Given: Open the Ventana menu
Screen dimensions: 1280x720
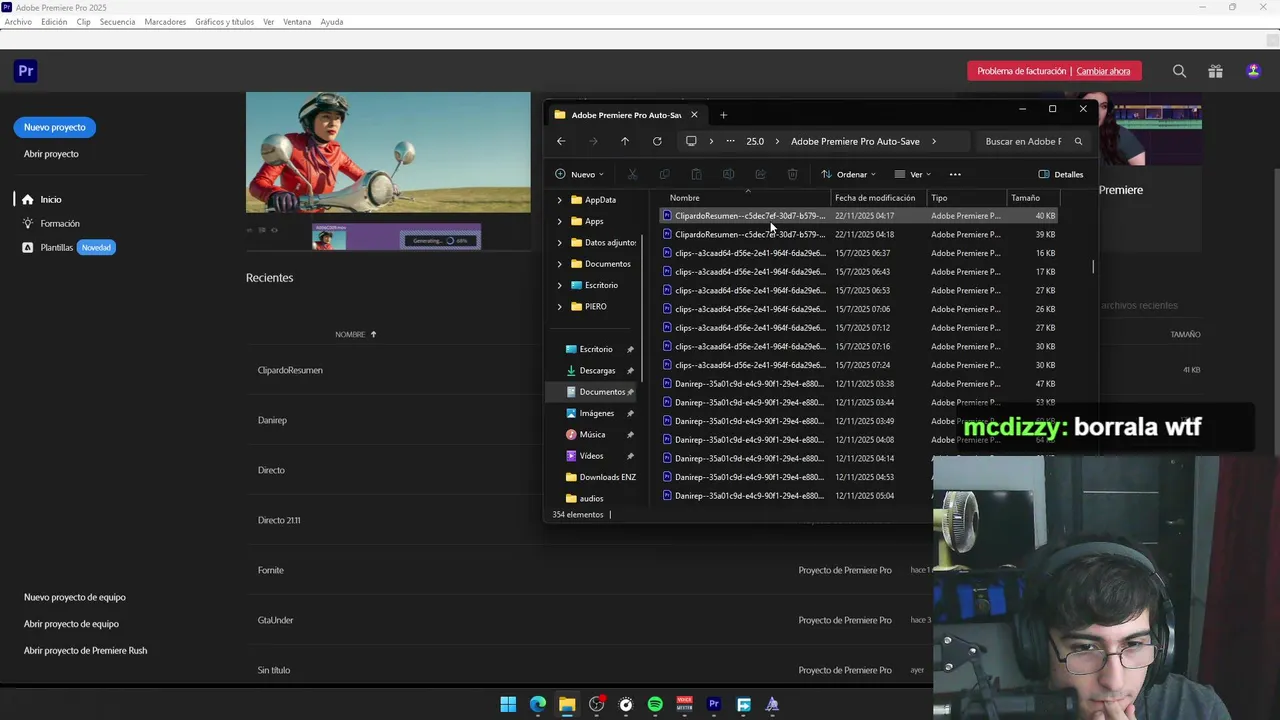Looking at the screenshot, I should pyautogui.click(x=297, y=22).
